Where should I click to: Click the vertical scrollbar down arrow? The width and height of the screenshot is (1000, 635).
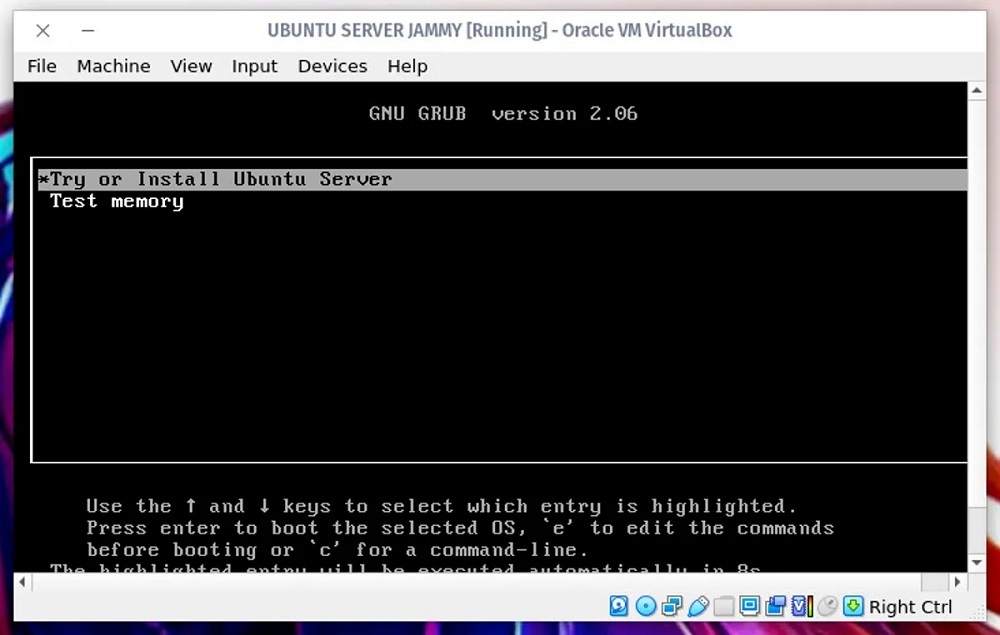pos(977,563)
